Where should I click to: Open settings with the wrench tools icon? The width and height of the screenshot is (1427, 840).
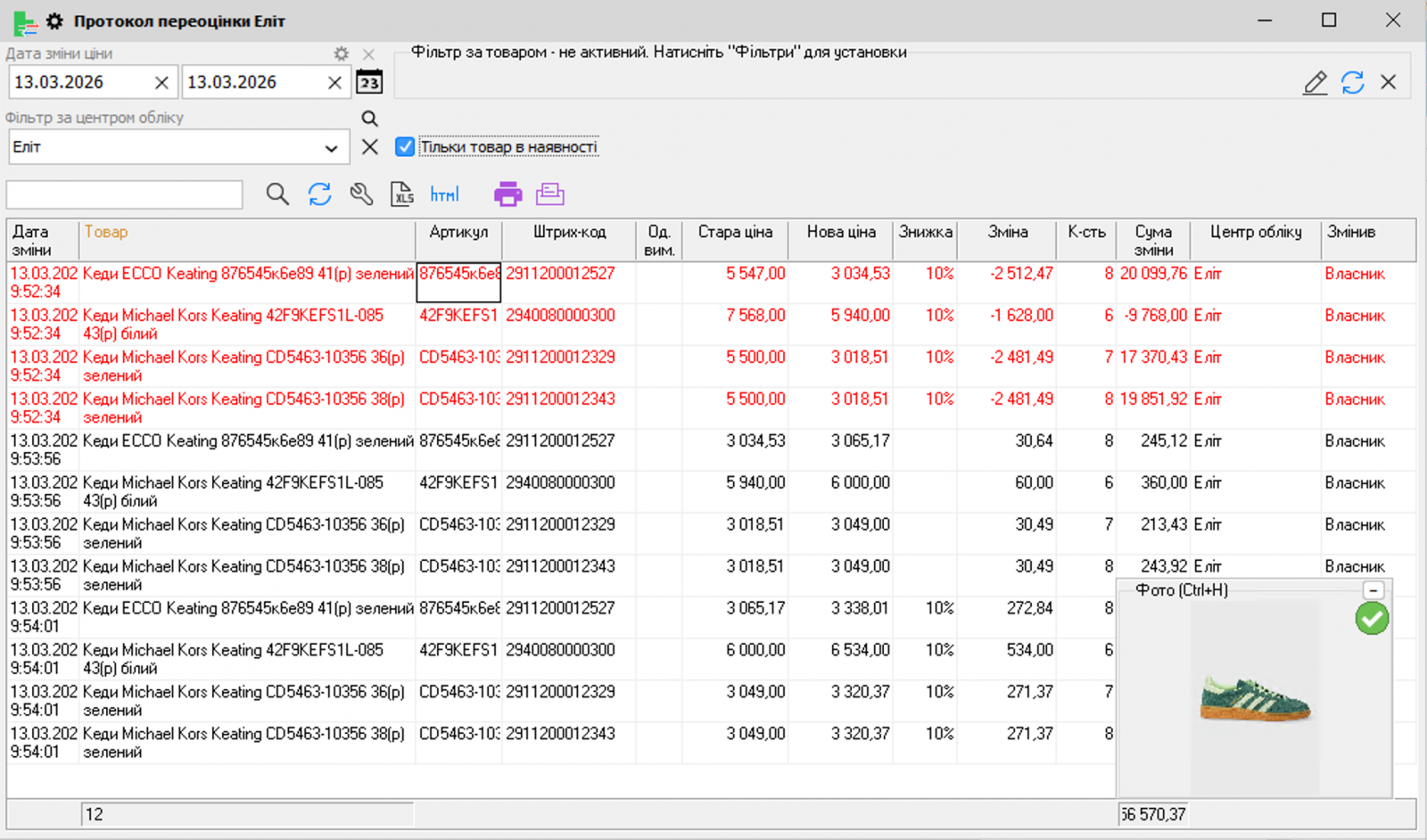pyautogui.click(x=361, y=194)
